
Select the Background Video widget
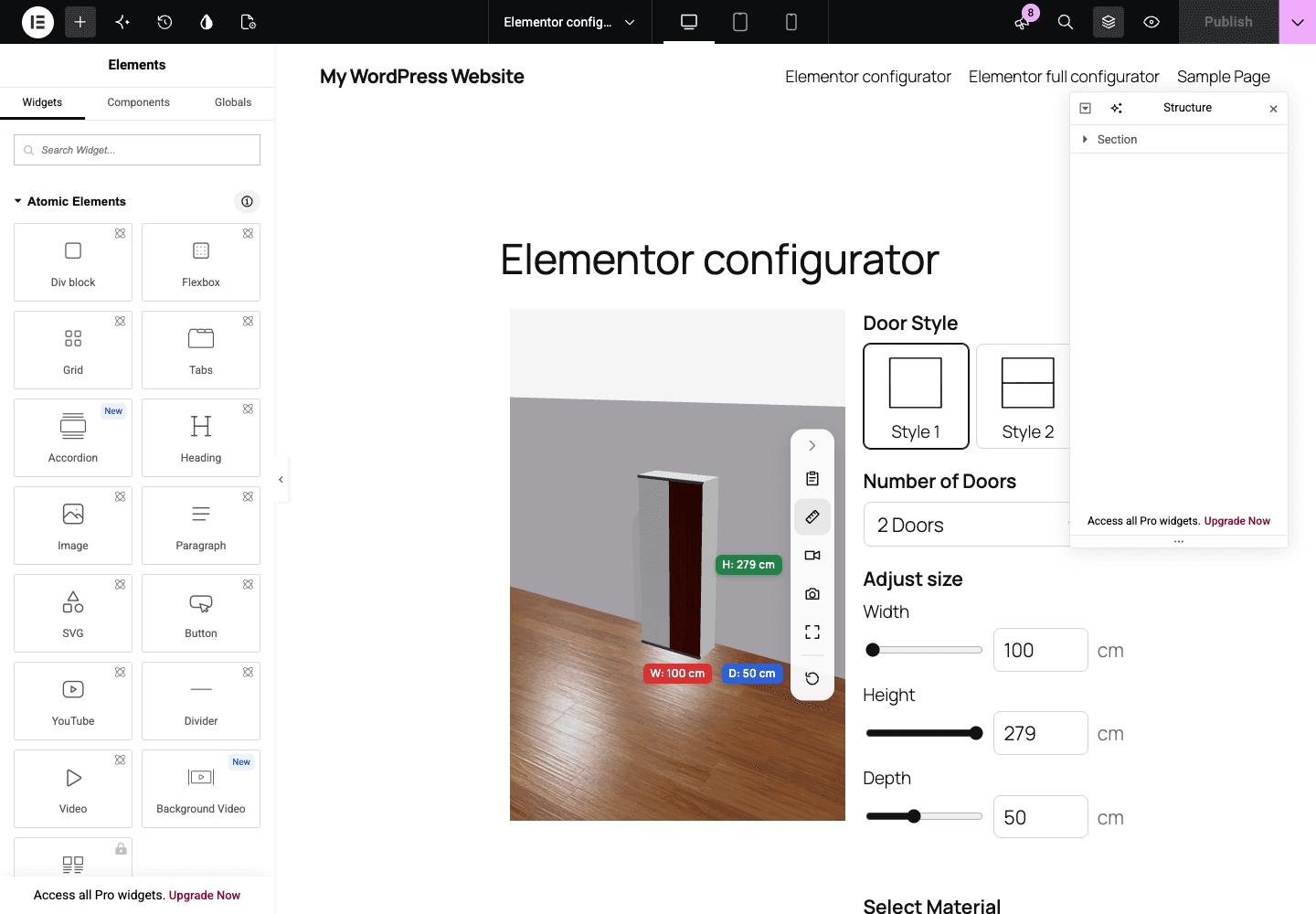pos(201,789)
